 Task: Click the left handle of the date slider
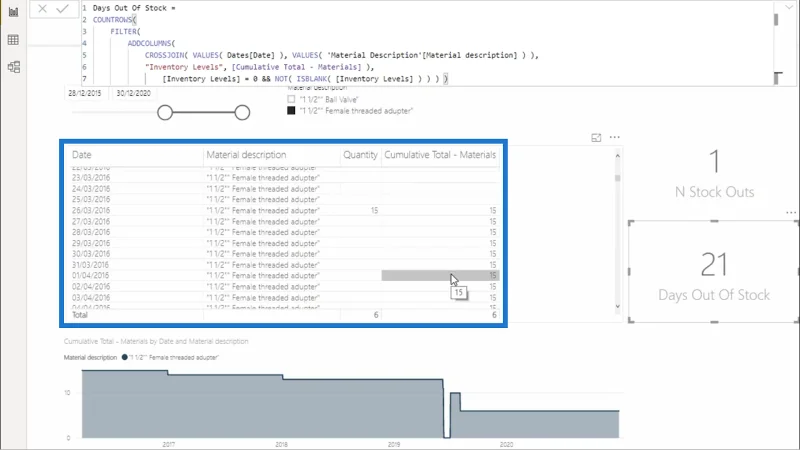(x=165, y=113)
